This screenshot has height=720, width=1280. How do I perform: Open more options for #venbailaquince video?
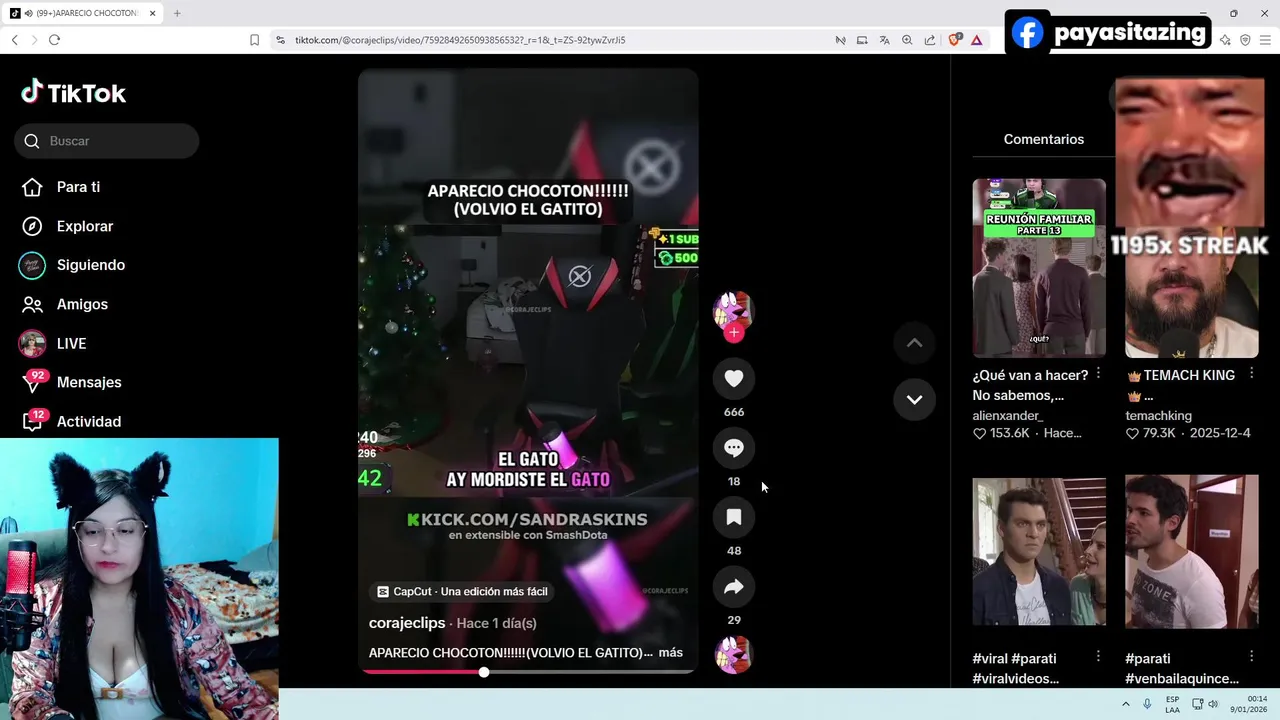pos(1251,656)
